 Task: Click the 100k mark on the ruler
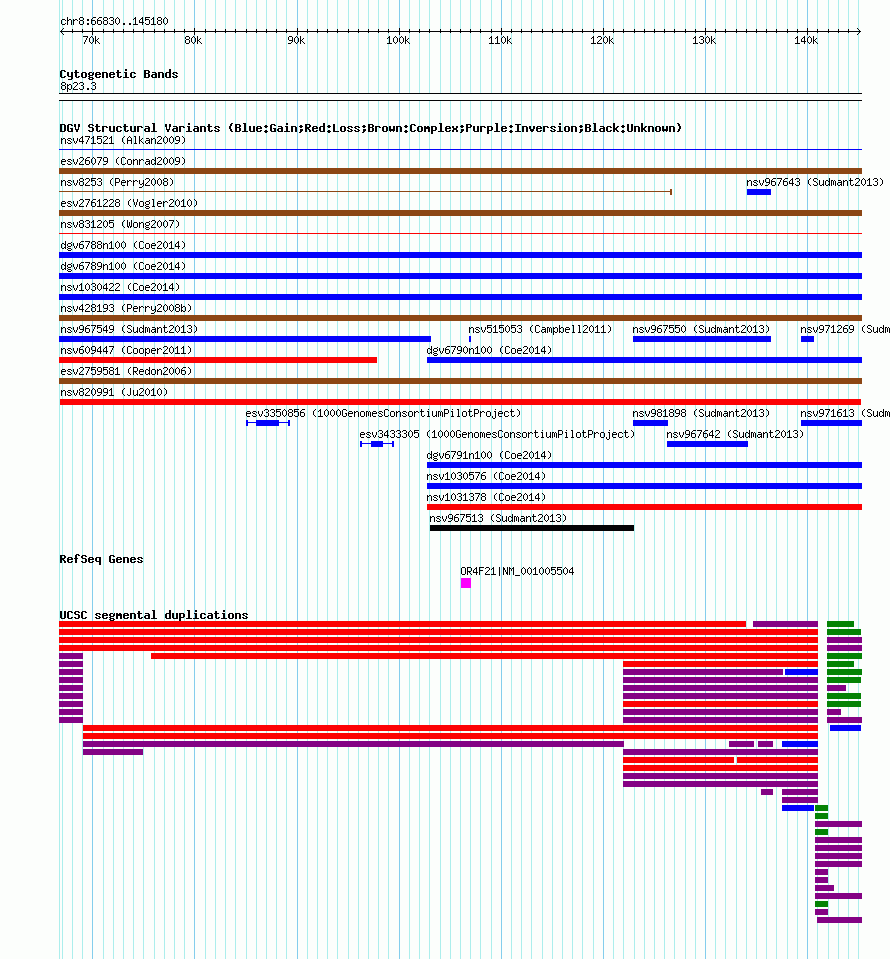click(398, 40)
